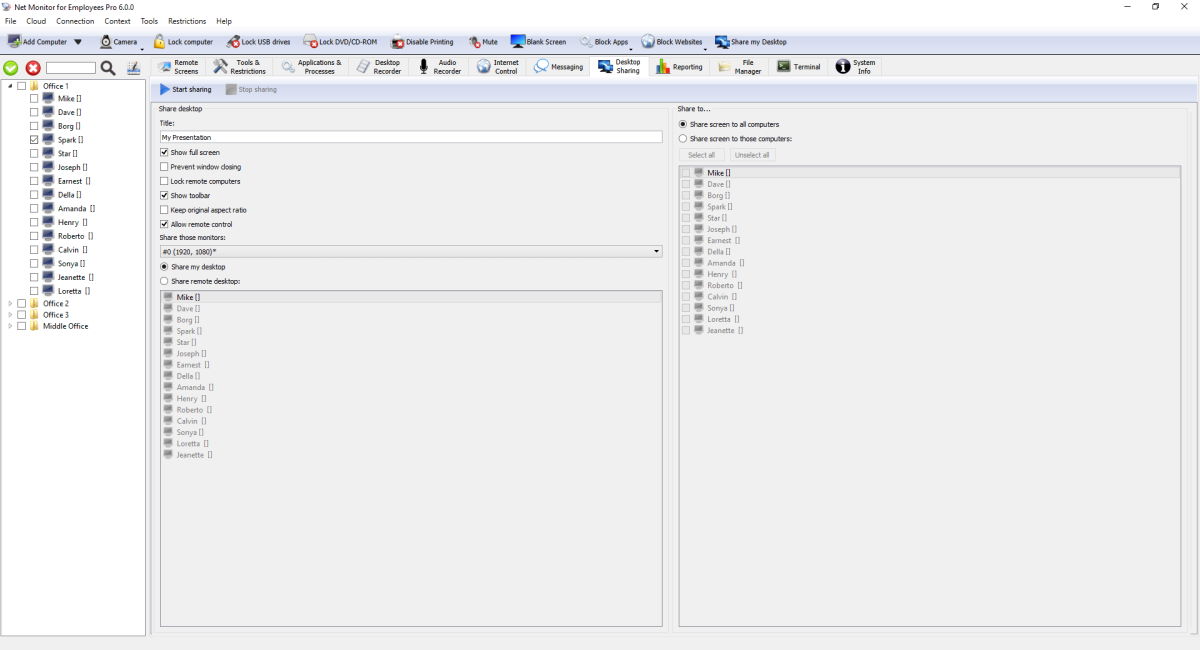1200x650 pixels.
Task: Click the Lock computer toolbar icon
Action: [159, 42]
